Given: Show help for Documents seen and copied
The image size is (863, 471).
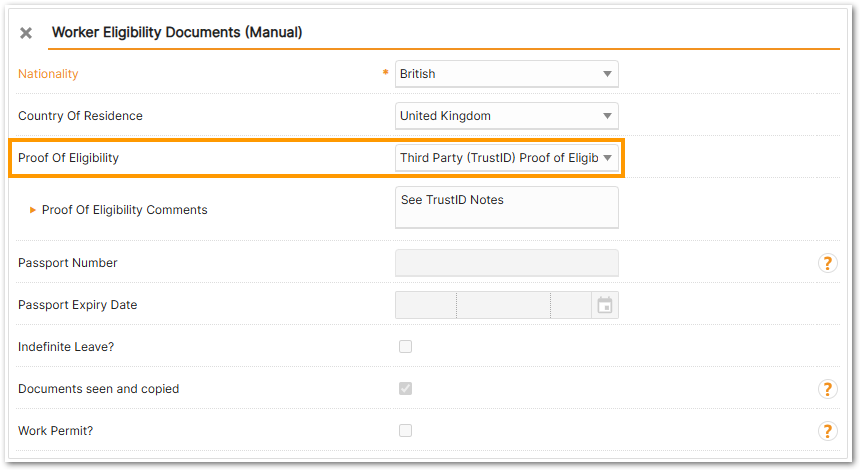Looking at the screenshot, I should click(x=827, y=389).
